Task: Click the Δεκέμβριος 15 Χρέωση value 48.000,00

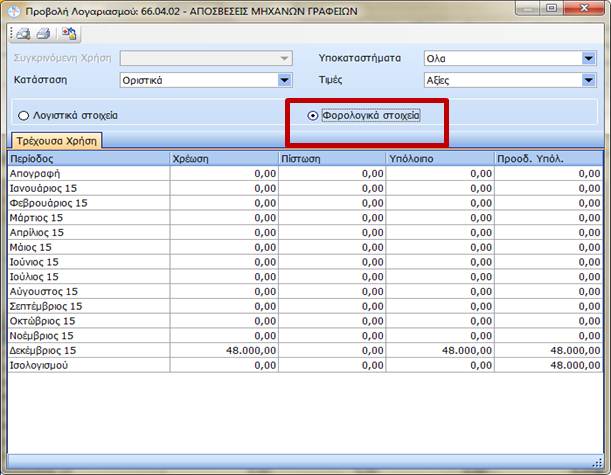Action: click(x=251, y=350)
